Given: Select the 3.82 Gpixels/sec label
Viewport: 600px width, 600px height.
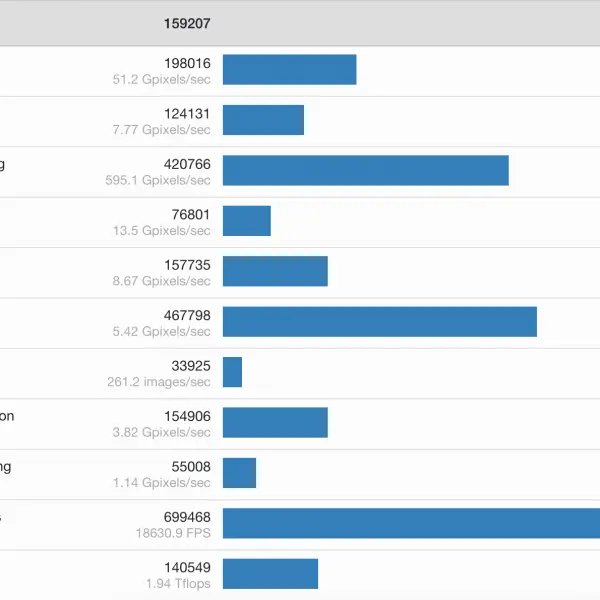Looking at the screenshot, I should [x=161, y=432].
